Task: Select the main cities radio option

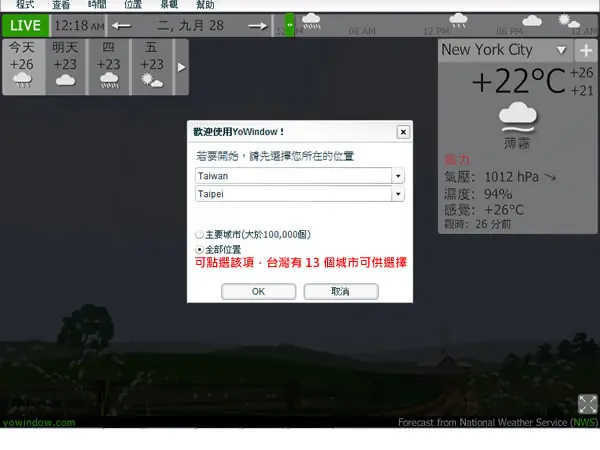Action: pos(199,234)
